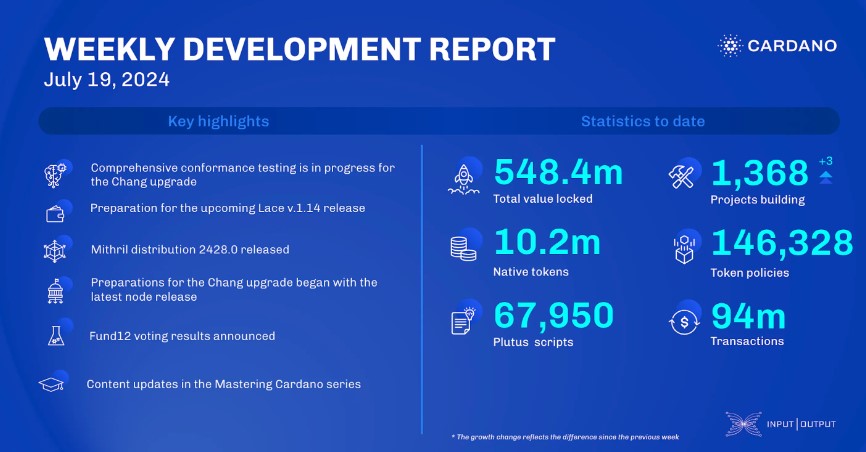The width and height of the screenshot is (866, 452).
Task: Click the rocket icon beside Total value locked
Action: click(x=465, y=178)
